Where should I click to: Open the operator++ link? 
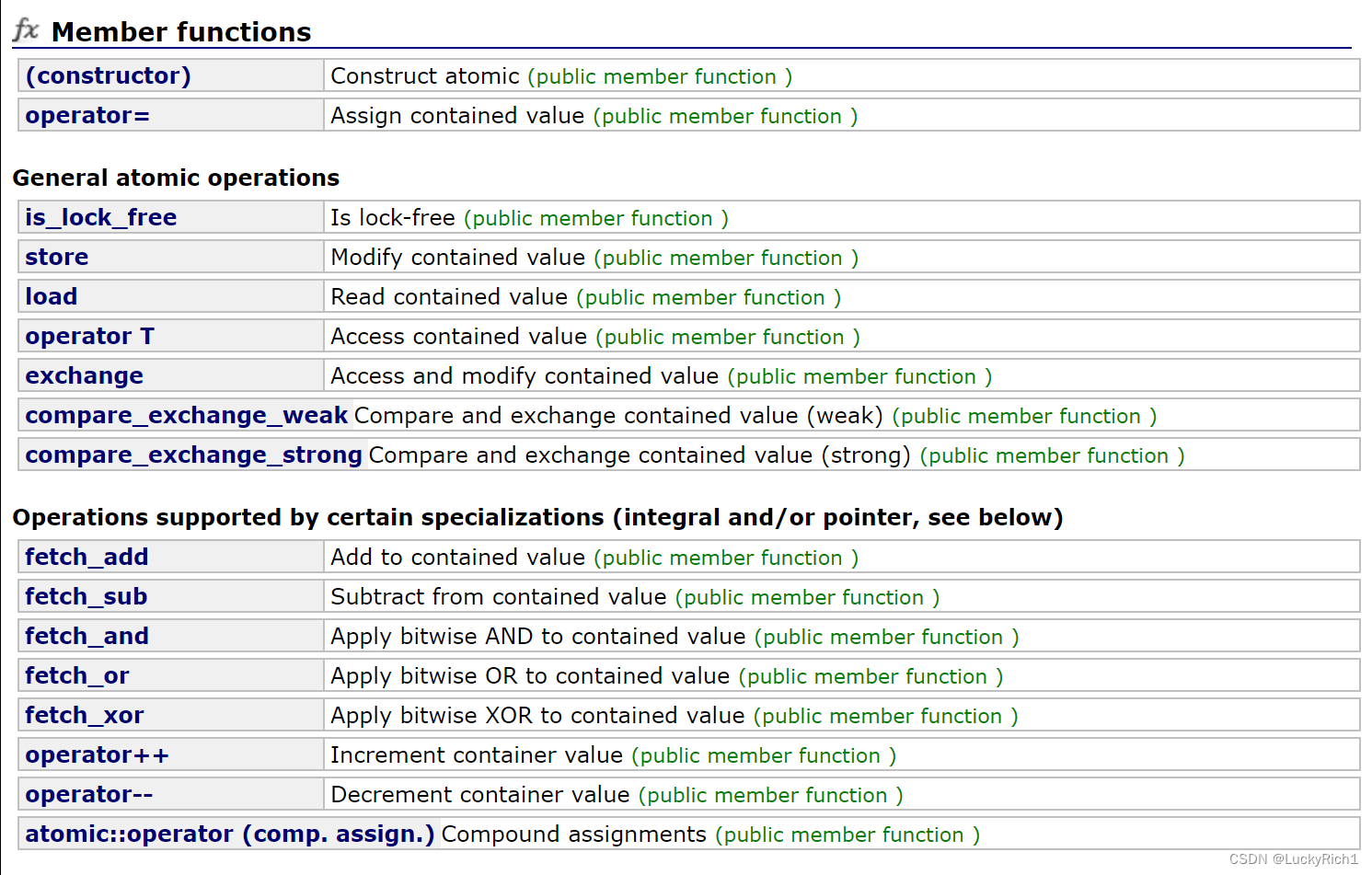(98, 754)
